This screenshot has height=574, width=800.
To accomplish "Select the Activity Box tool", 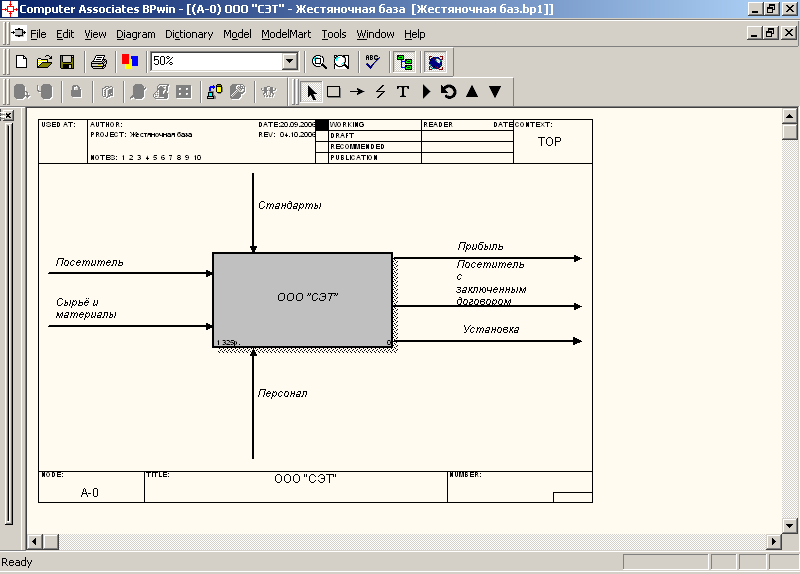I will pyautogui.click(x=334, y=92).
